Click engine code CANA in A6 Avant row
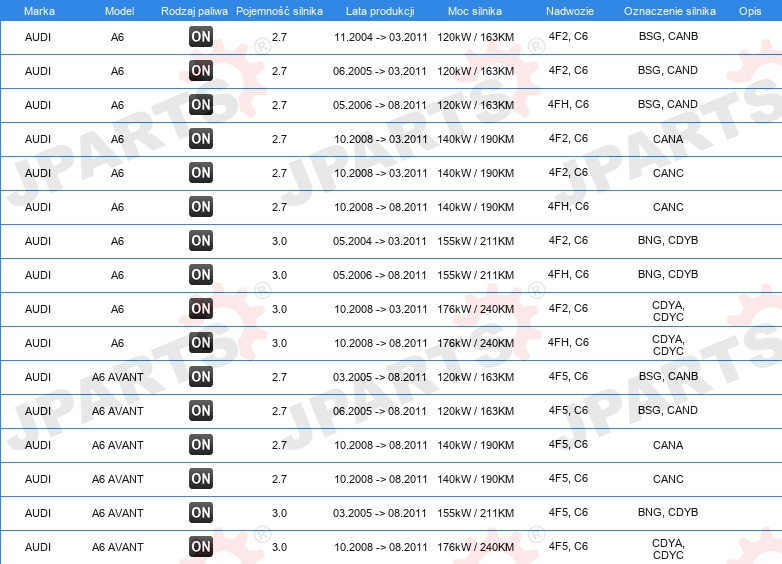The image size is (782, 564). [x=668, y=445]
